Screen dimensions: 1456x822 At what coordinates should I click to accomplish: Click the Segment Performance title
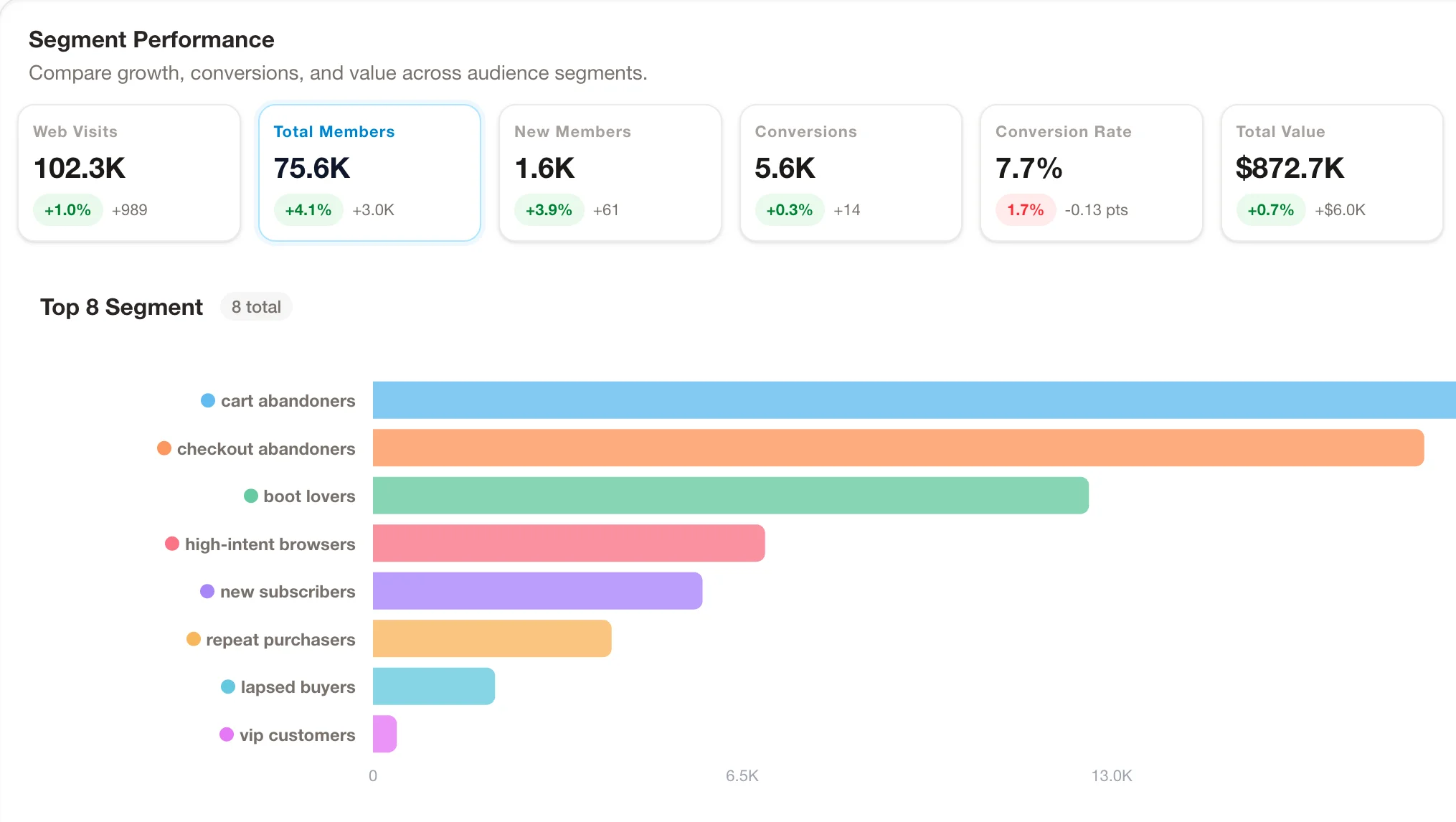151,39
